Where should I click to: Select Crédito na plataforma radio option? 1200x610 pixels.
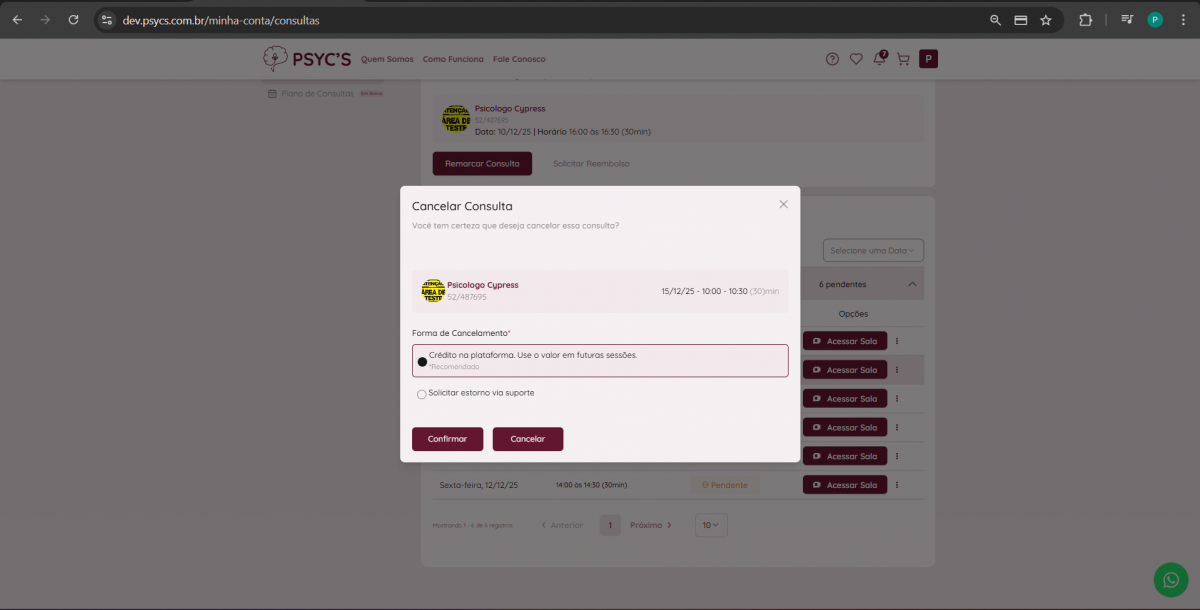pos(422,361)
